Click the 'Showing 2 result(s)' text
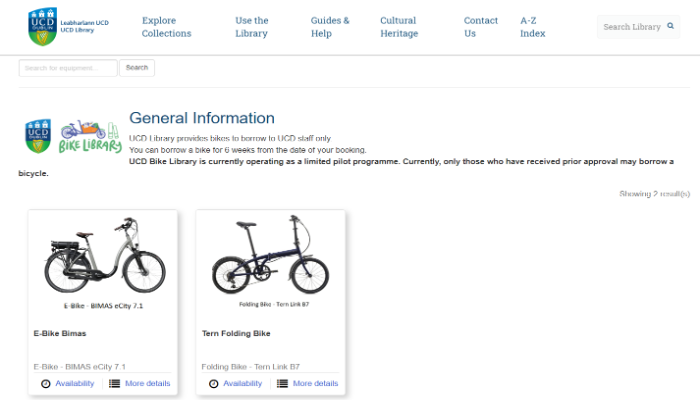The width and height of the screenshot is (700, 400). [654, 194]
